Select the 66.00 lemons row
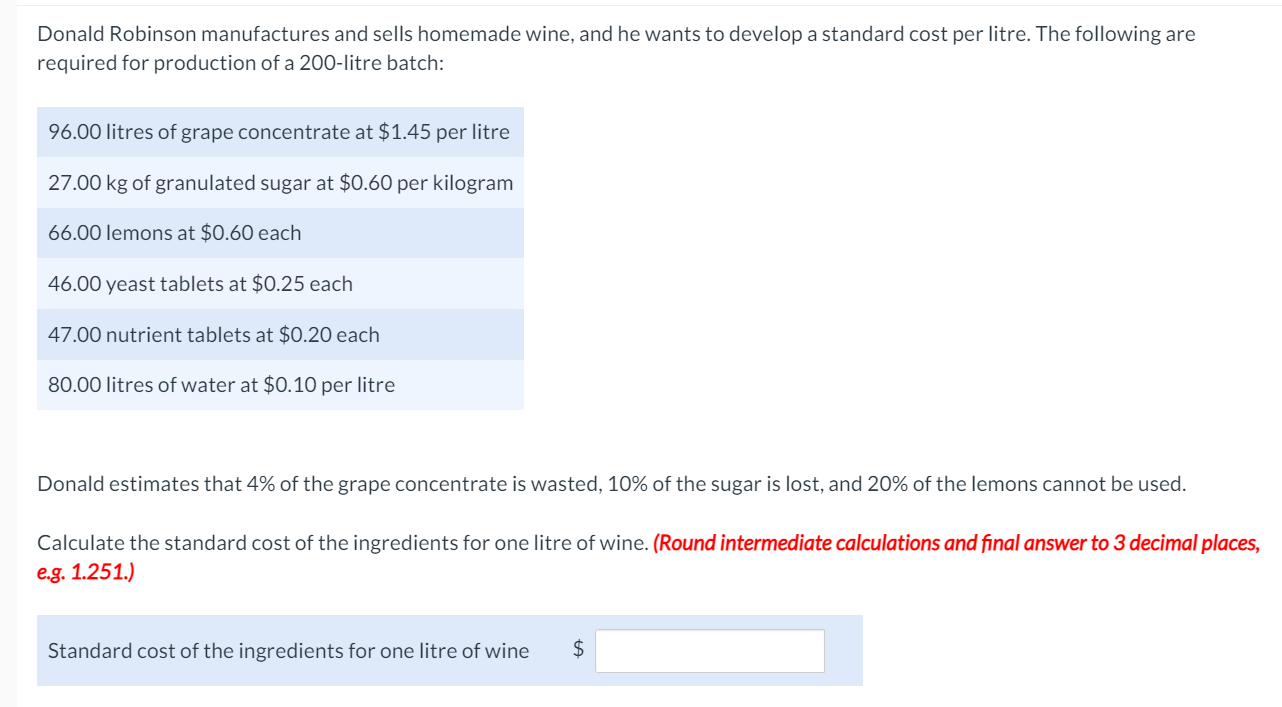Screen dimensions: 1282x707 [x=174, y=233]
